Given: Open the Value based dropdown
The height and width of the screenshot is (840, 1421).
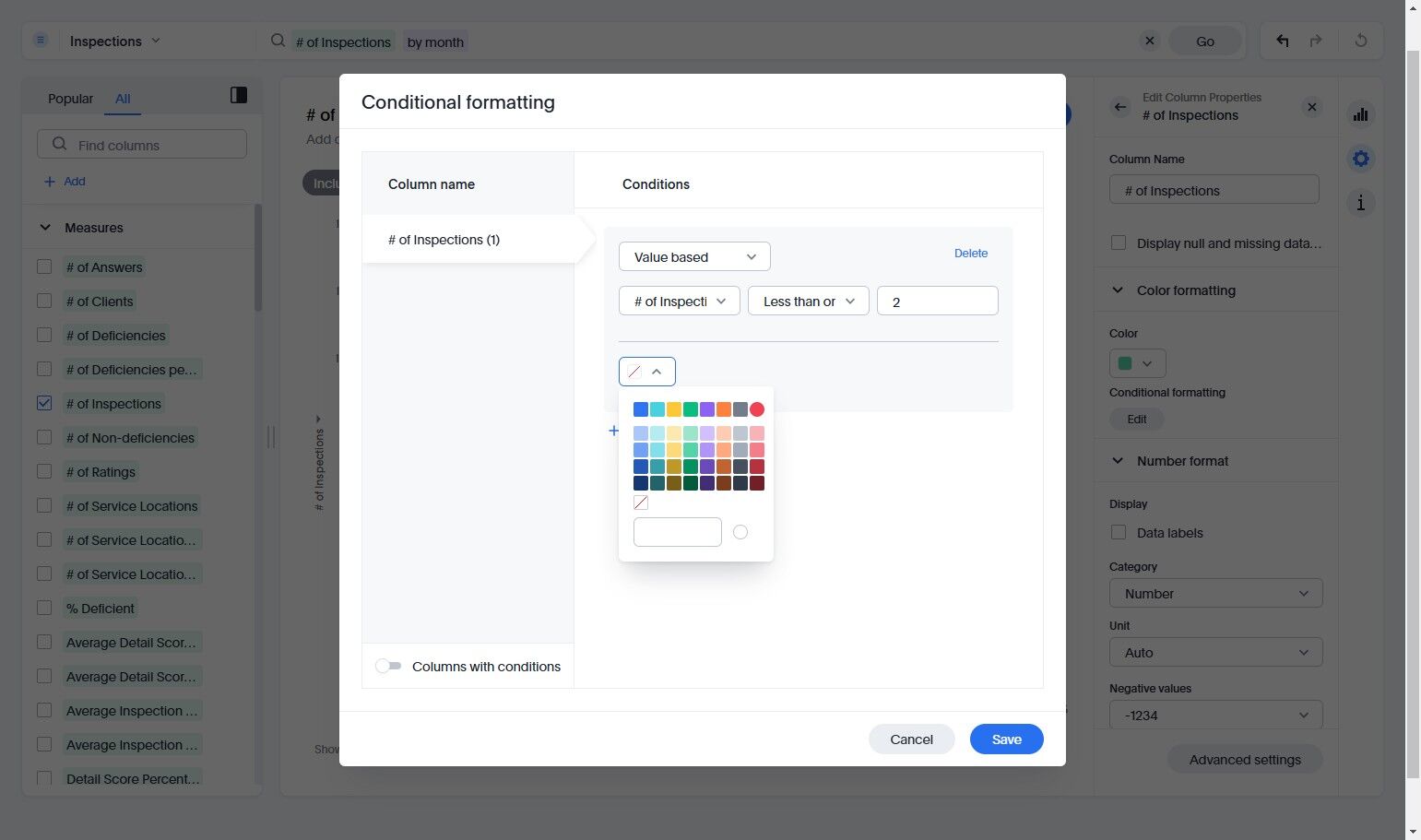Looking at the screenshot, I should point(693,256).
